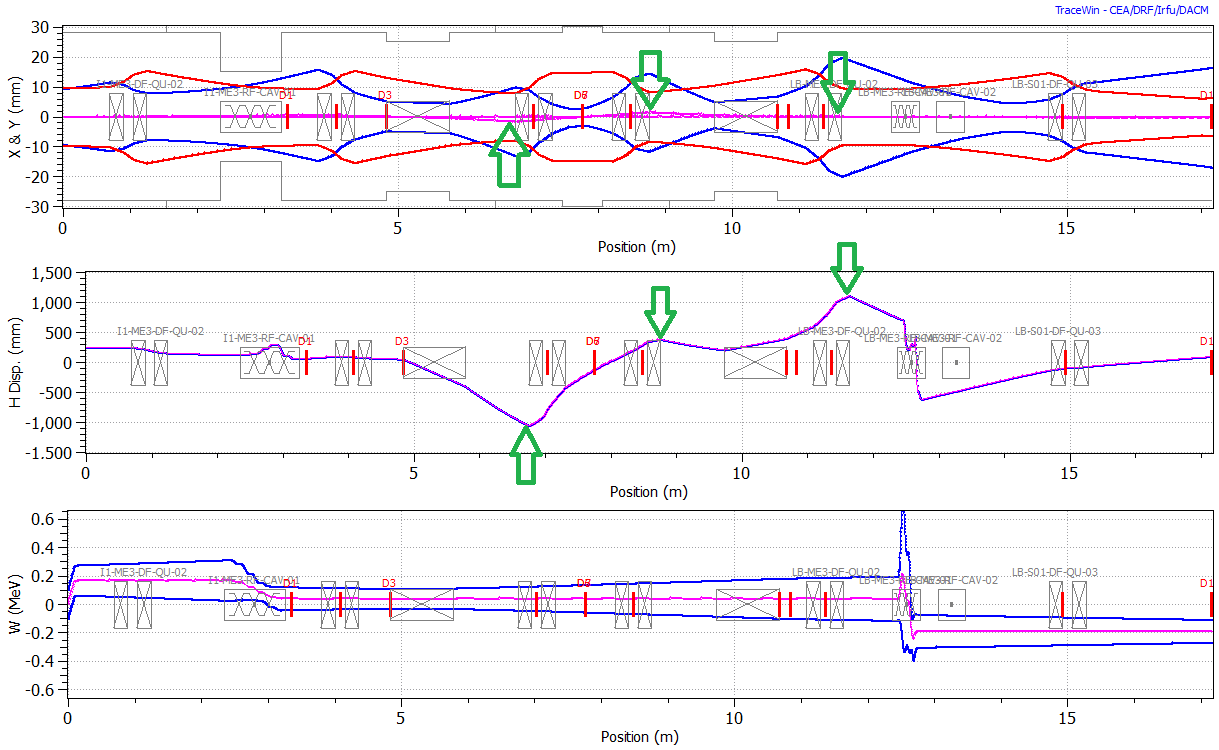Click CAV-02 square cavity symbol in H Disp. chart
This screenshot has height=750, width=1219.
click(x=957, y=362)
